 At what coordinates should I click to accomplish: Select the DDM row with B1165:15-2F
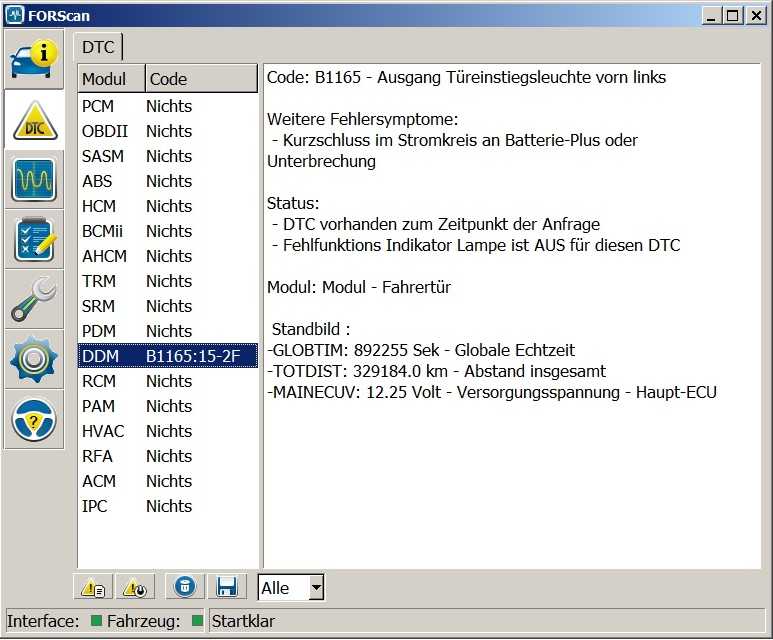(167, 356)
